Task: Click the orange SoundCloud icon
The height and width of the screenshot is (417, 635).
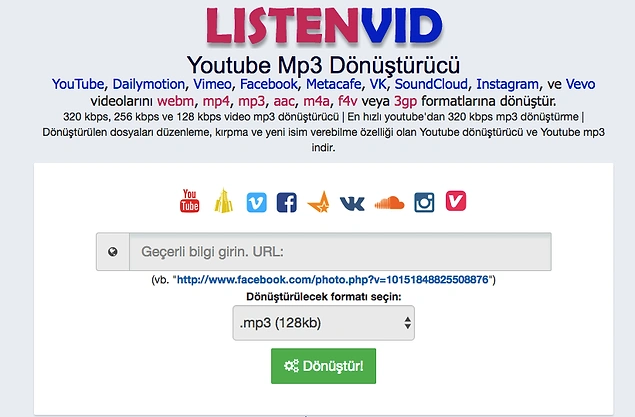Action: tap(390, 202)
